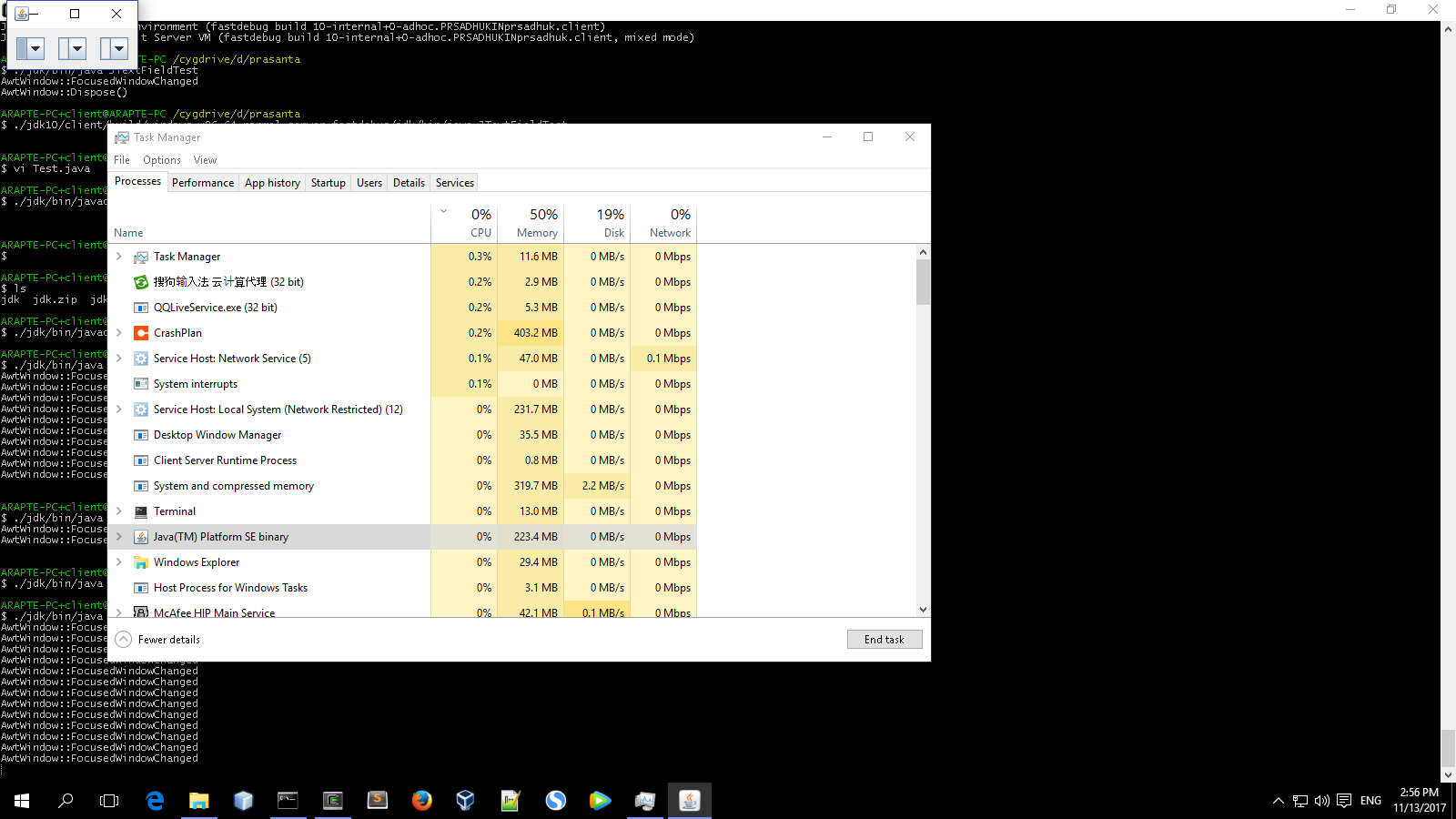
Task: Click the process list scrollbar down arrow
Action: 923,610
